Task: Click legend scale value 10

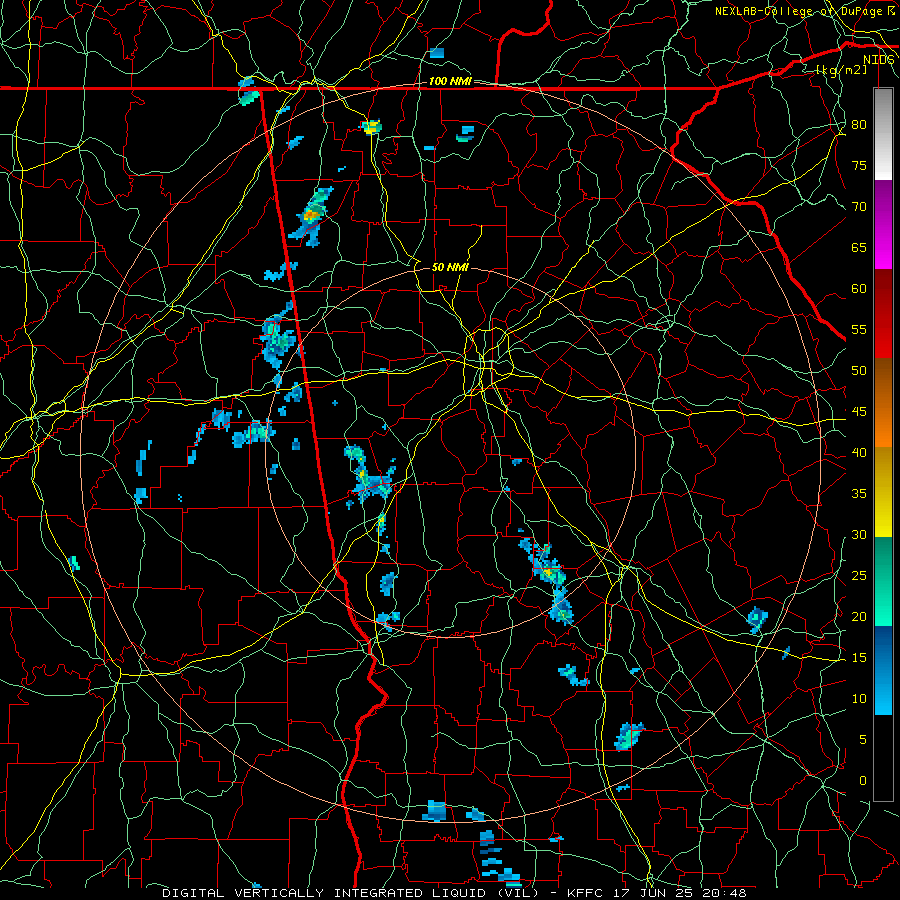Action: coord(859,699)
